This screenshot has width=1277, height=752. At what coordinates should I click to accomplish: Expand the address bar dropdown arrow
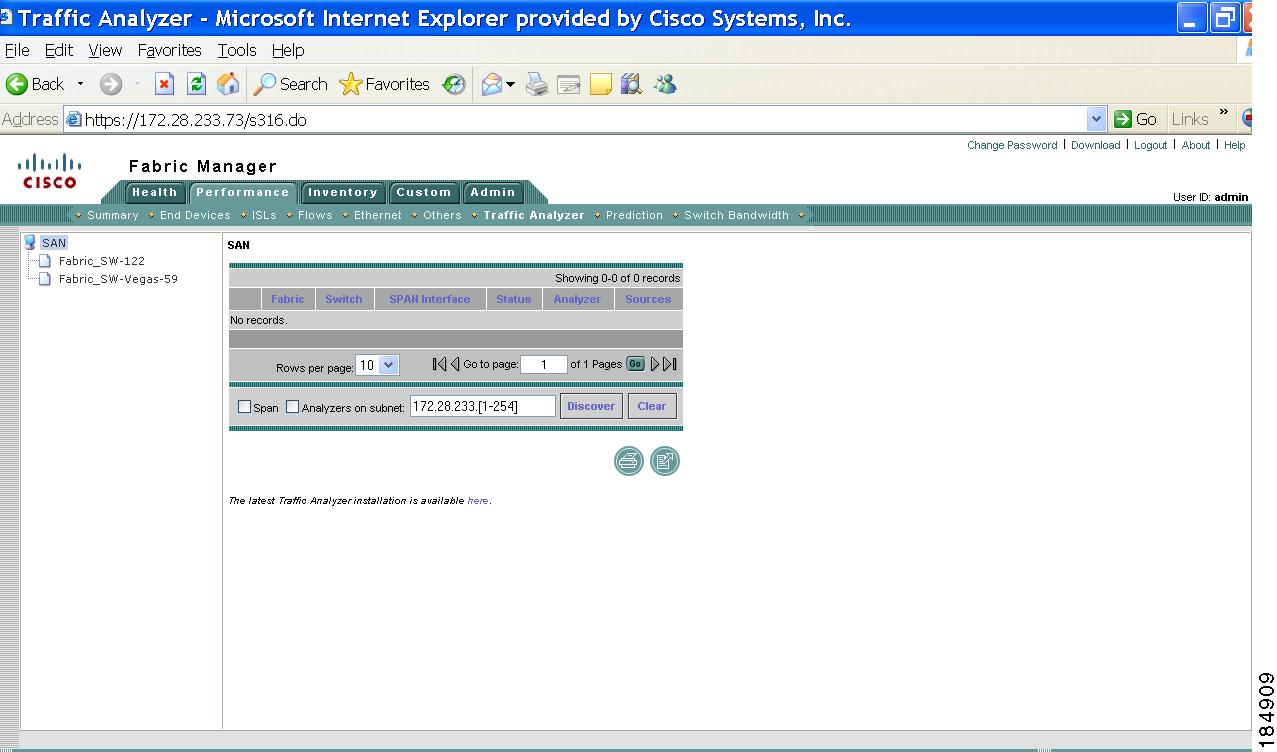pos(1096,119)
